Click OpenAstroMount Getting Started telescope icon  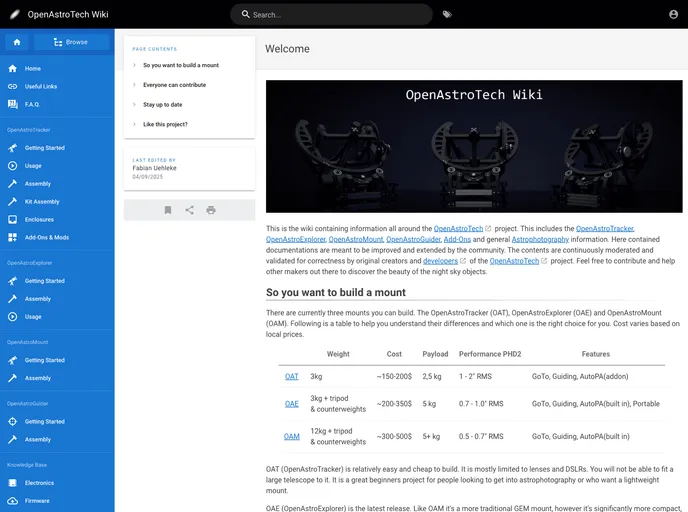(12, 360)
